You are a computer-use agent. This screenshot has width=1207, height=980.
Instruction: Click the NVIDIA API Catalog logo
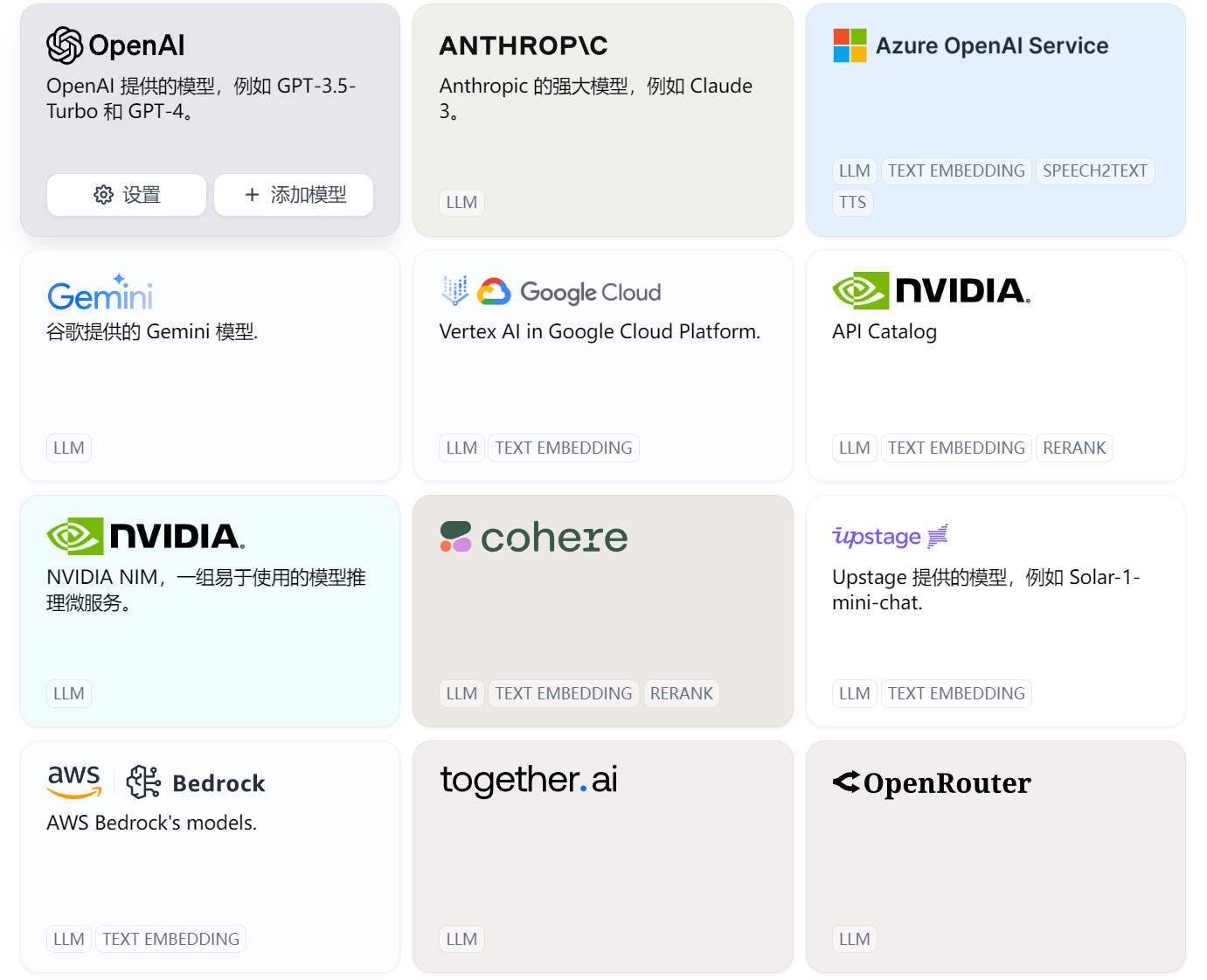coord(931,291)
